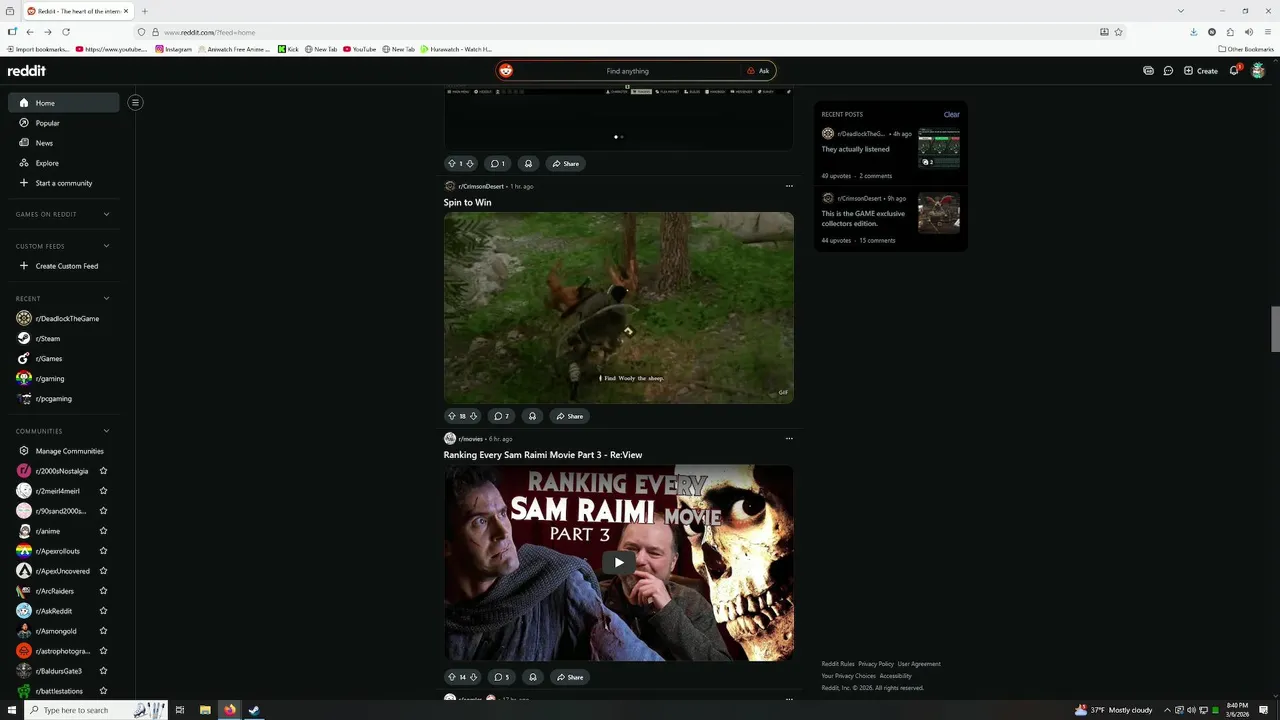
Task: Select Explore in sidebar
Action: pos(64,163)
